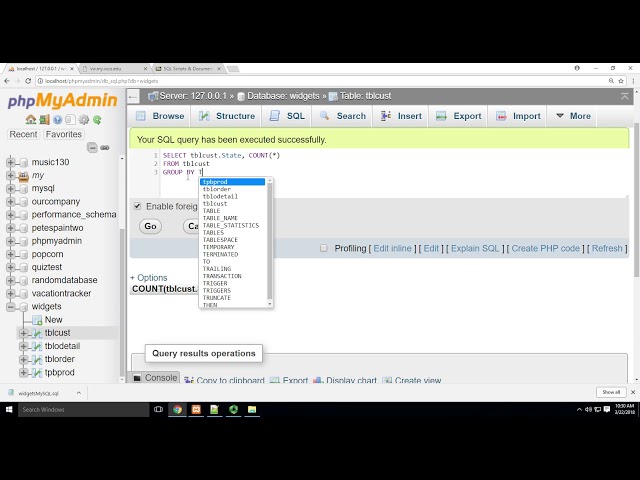Click the Display chart icon
The image size is (640, 480).
pyautogui.click(x=319, y=380)
